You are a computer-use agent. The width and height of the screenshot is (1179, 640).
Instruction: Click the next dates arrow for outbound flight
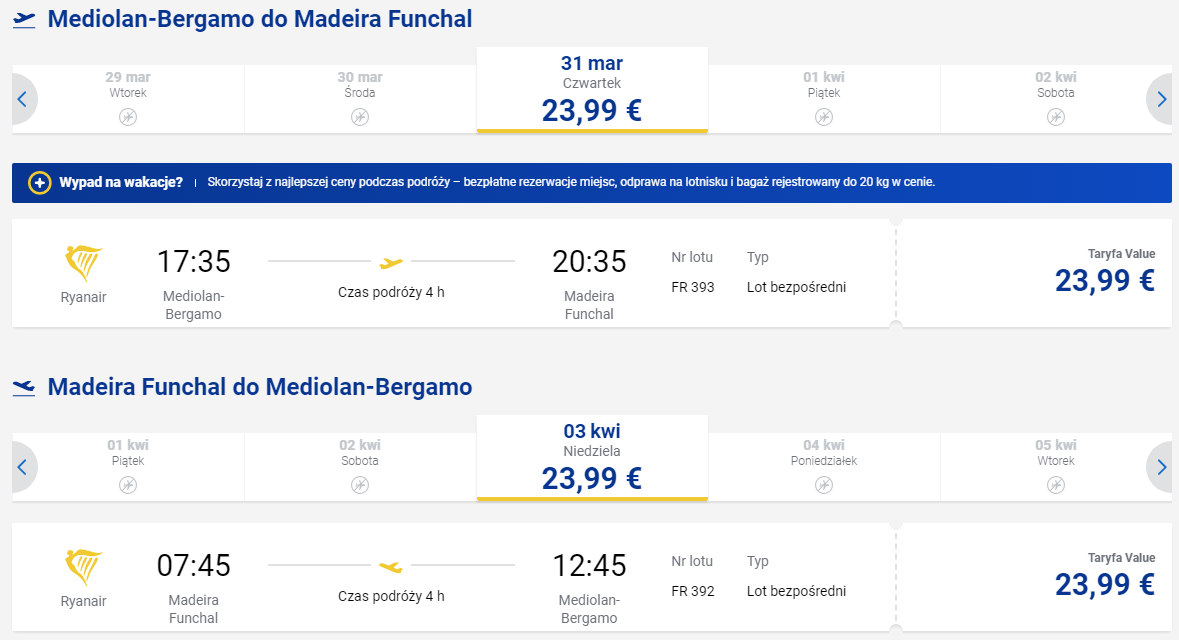coord(1161,99)
